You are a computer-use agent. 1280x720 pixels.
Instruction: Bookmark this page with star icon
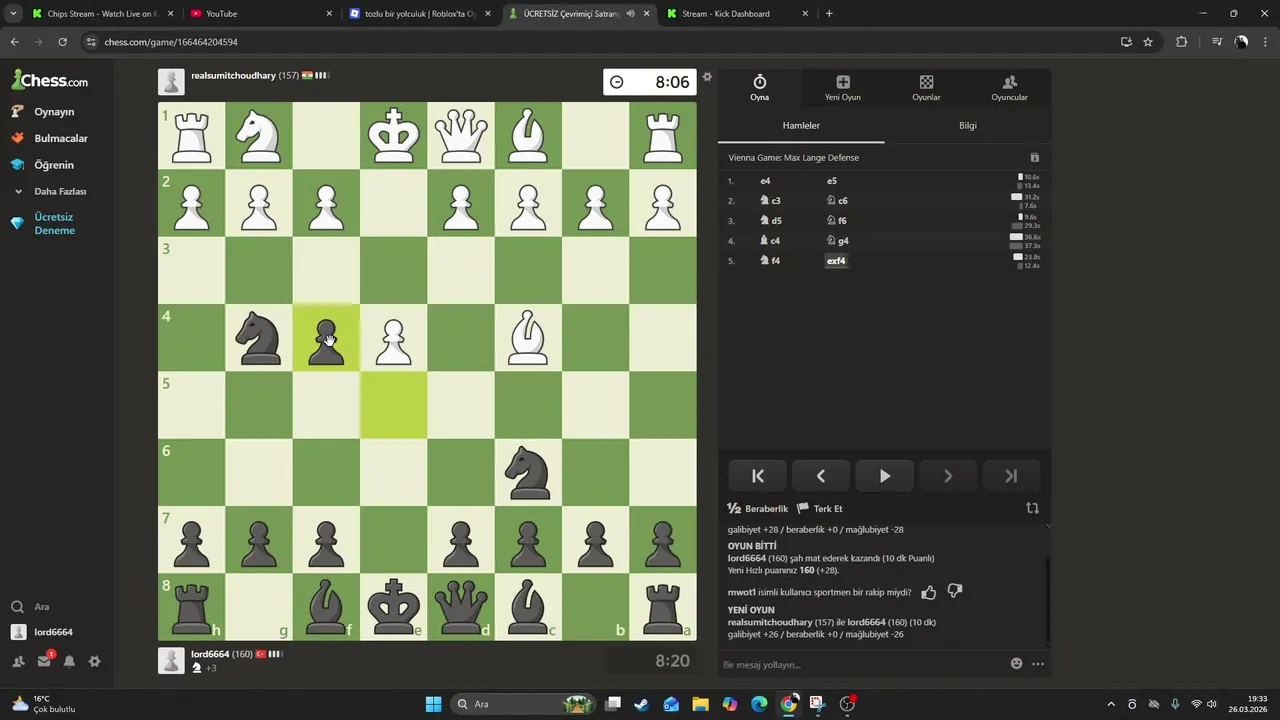point(1148,42)
